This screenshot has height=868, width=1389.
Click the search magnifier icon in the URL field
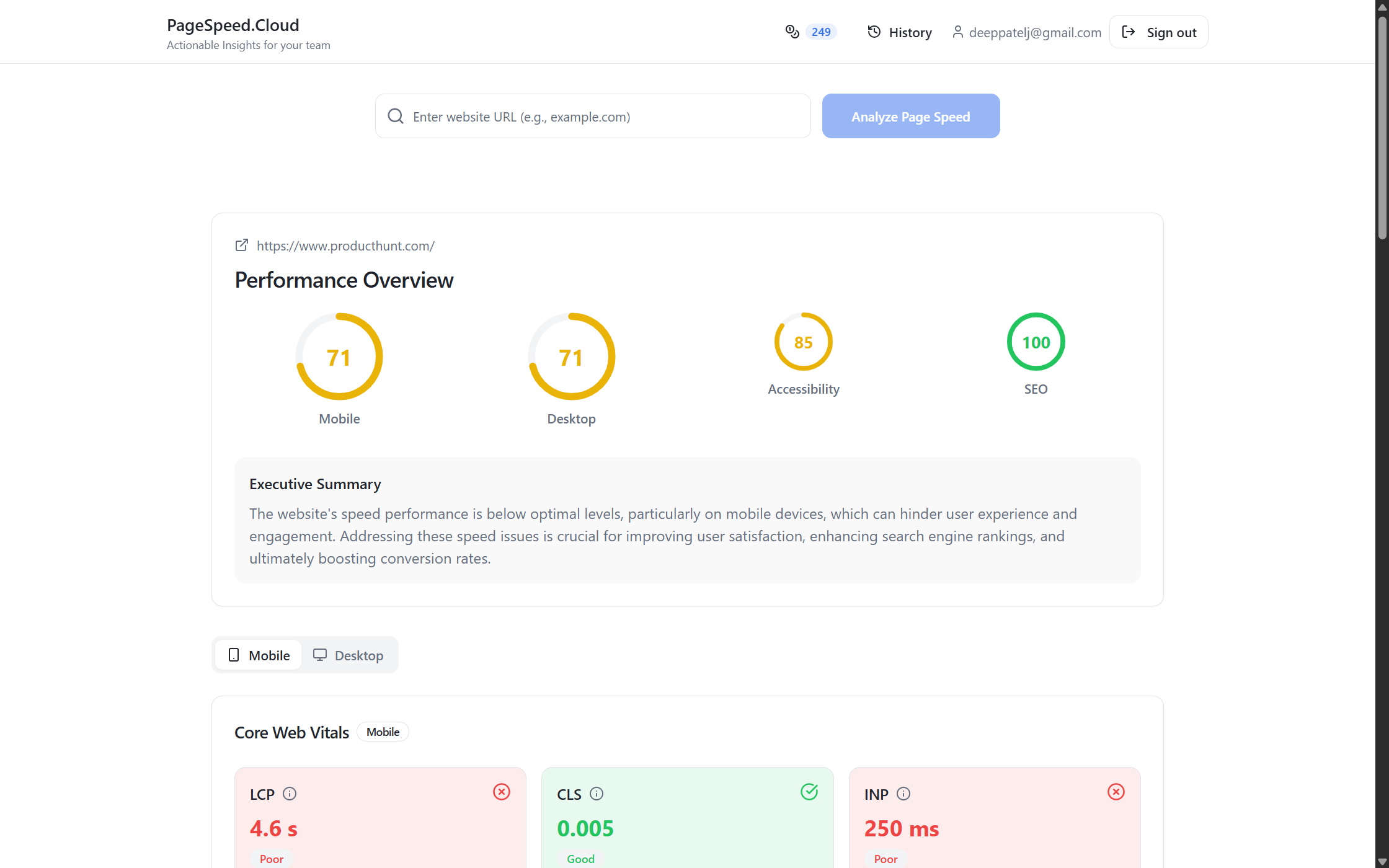point(396,116)
